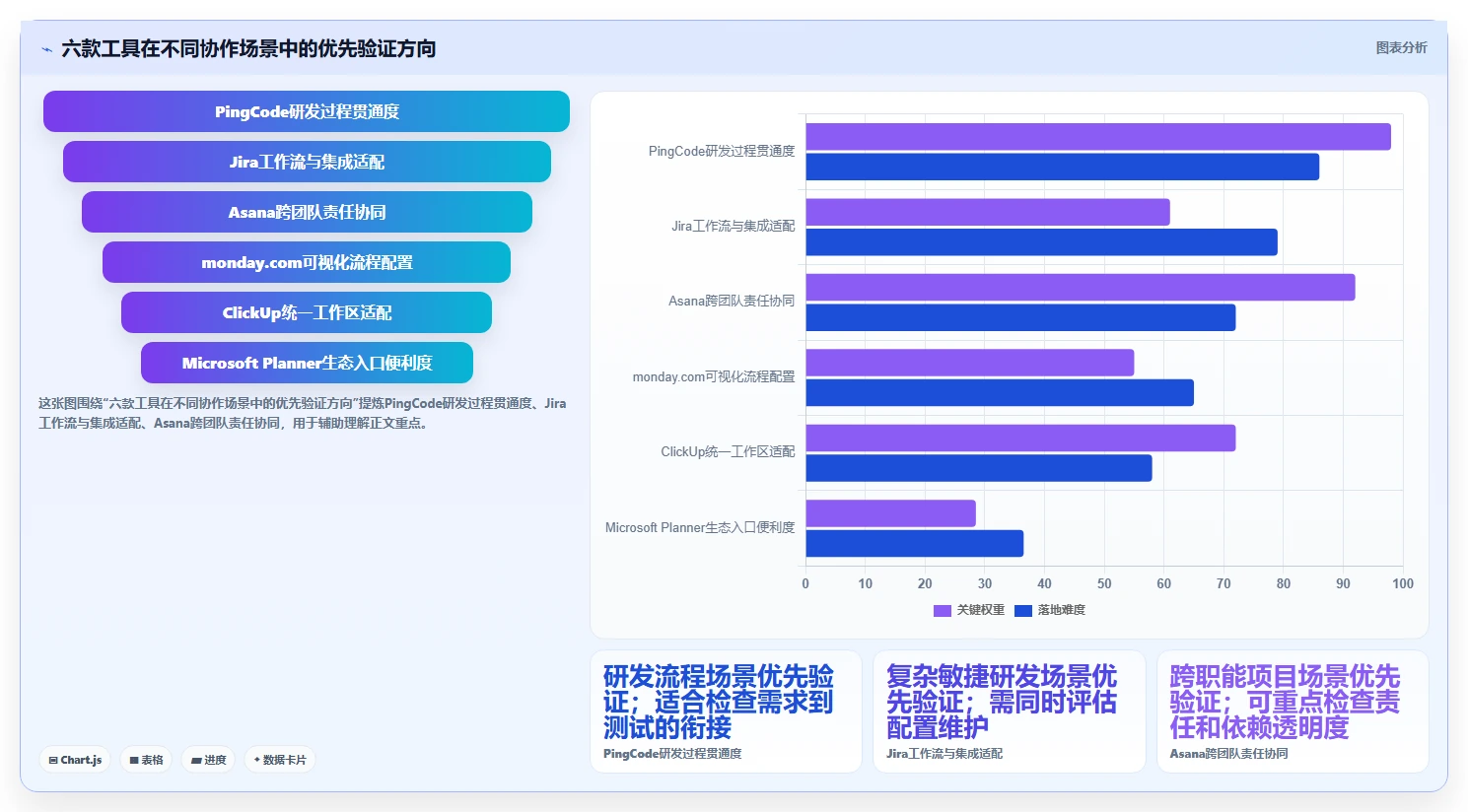Select the Asana跨团队责任协同 funnel bar
This screenshot has height=812, width=1468.
307,212
